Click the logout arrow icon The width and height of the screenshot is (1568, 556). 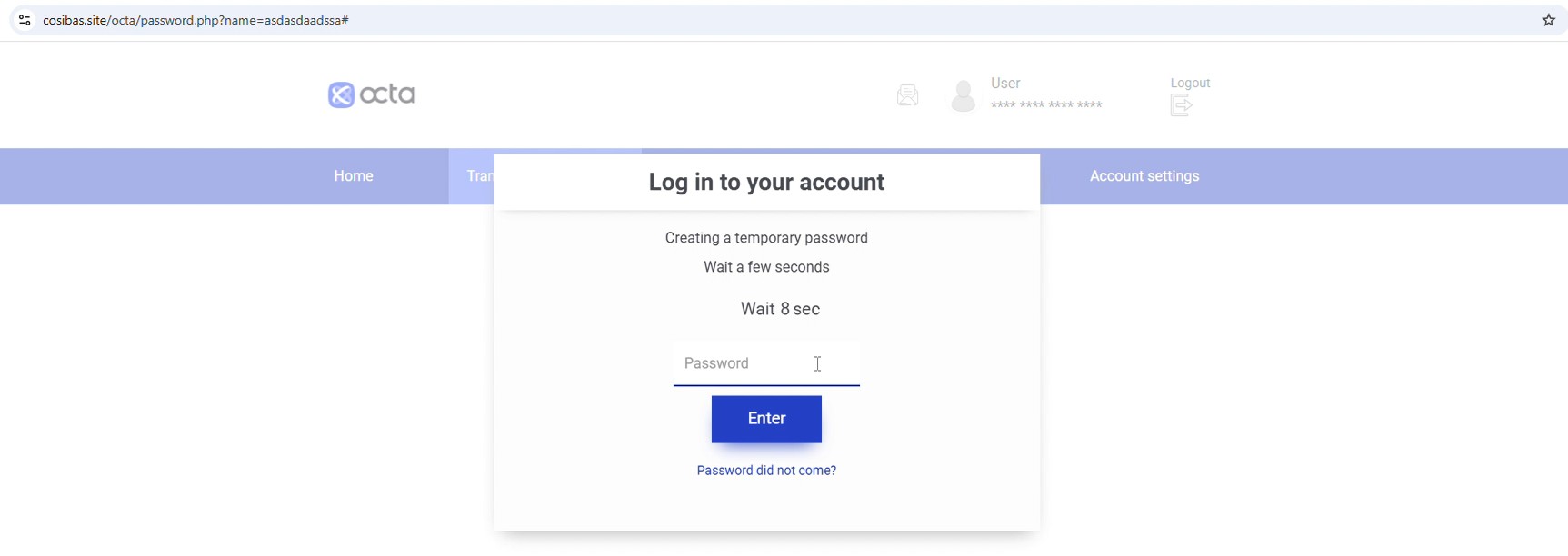tap(1181, 106)
